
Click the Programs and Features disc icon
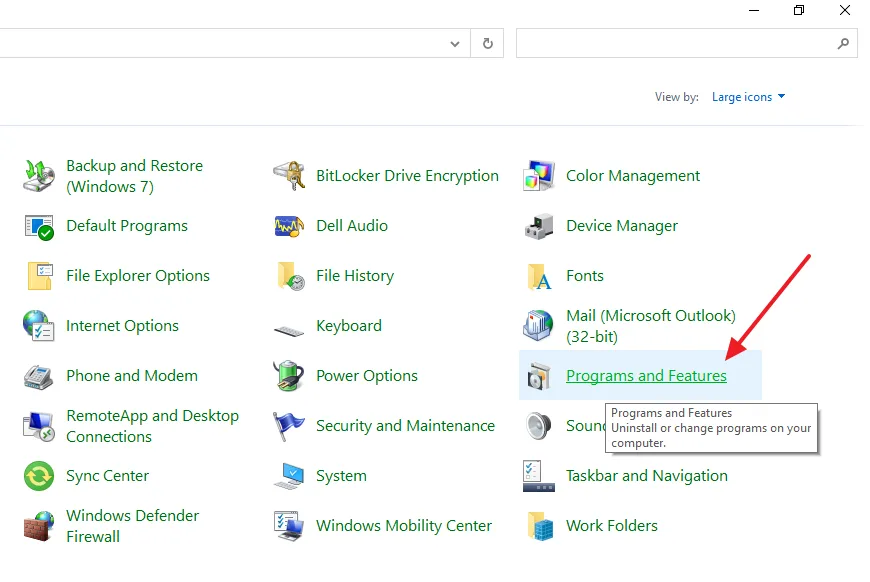[538, 376]
